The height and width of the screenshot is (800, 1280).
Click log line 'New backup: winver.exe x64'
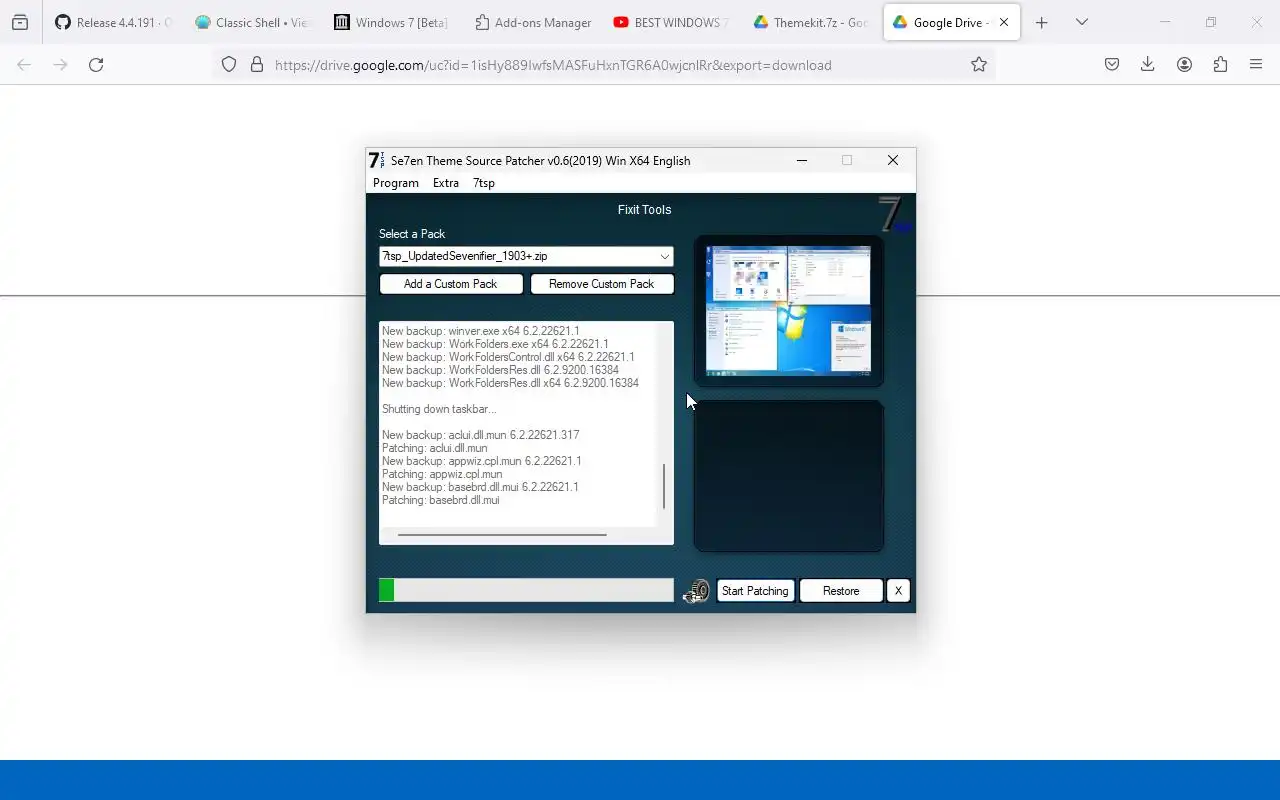[x=481, y=331]
